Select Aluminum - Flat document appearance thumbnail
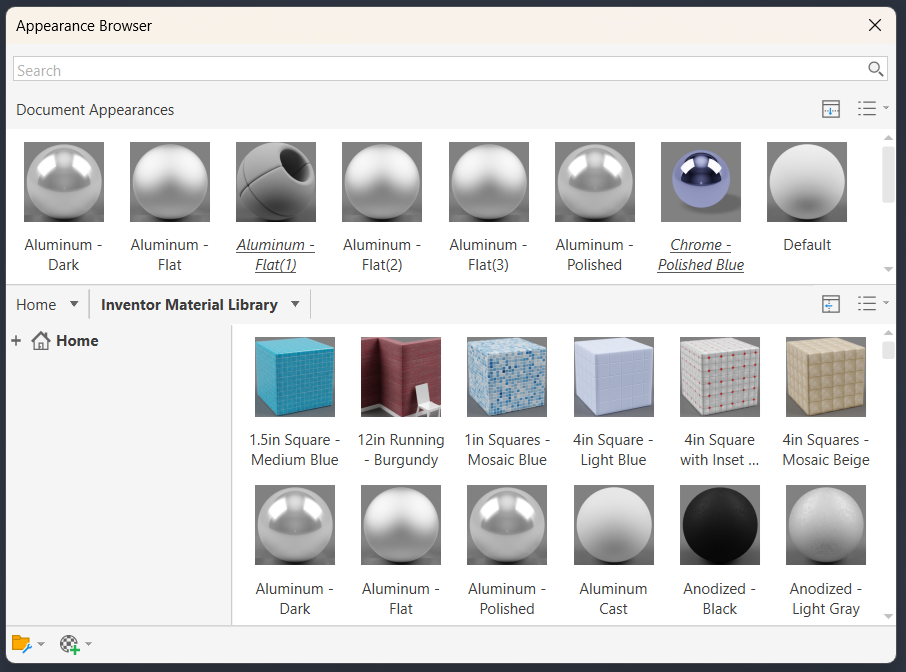906x672 pixels. [170, 182]
